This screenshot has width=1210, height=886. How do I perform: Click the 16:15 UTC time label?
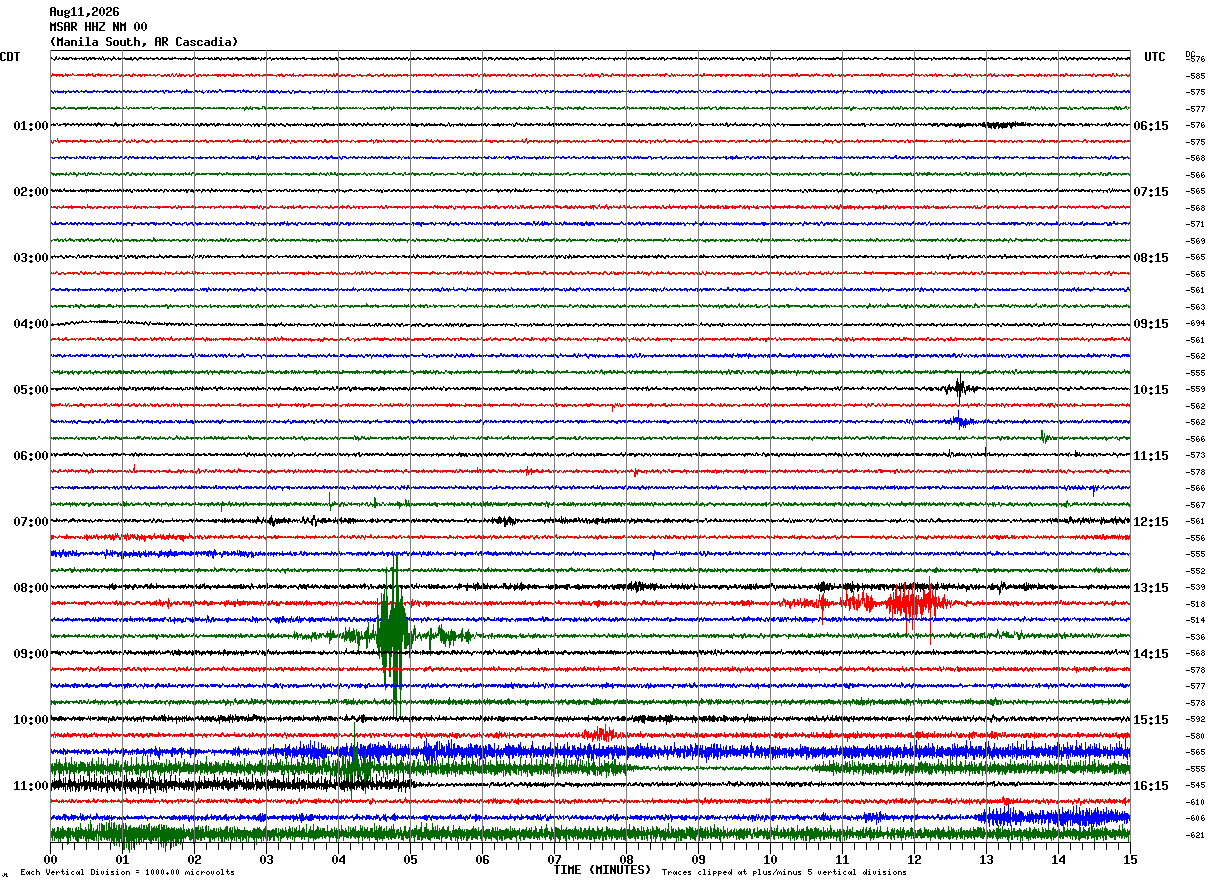[x=1151, y=786]
